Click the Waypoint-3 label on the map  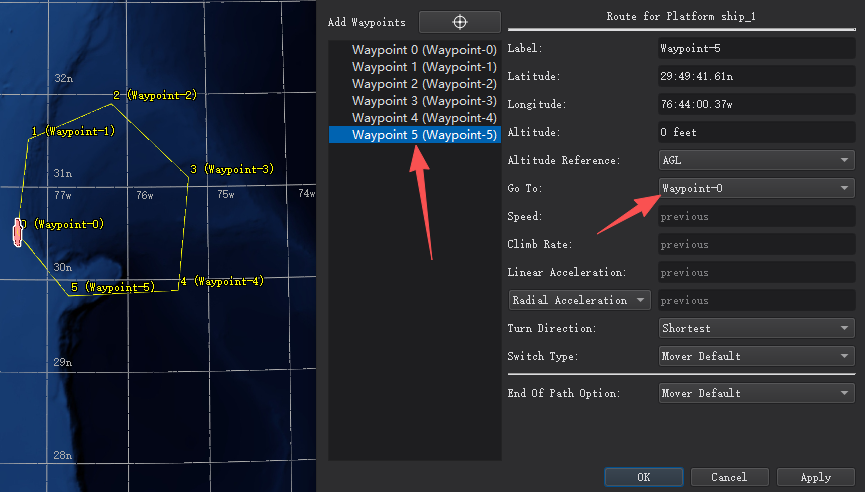click(x=232, y=169)
